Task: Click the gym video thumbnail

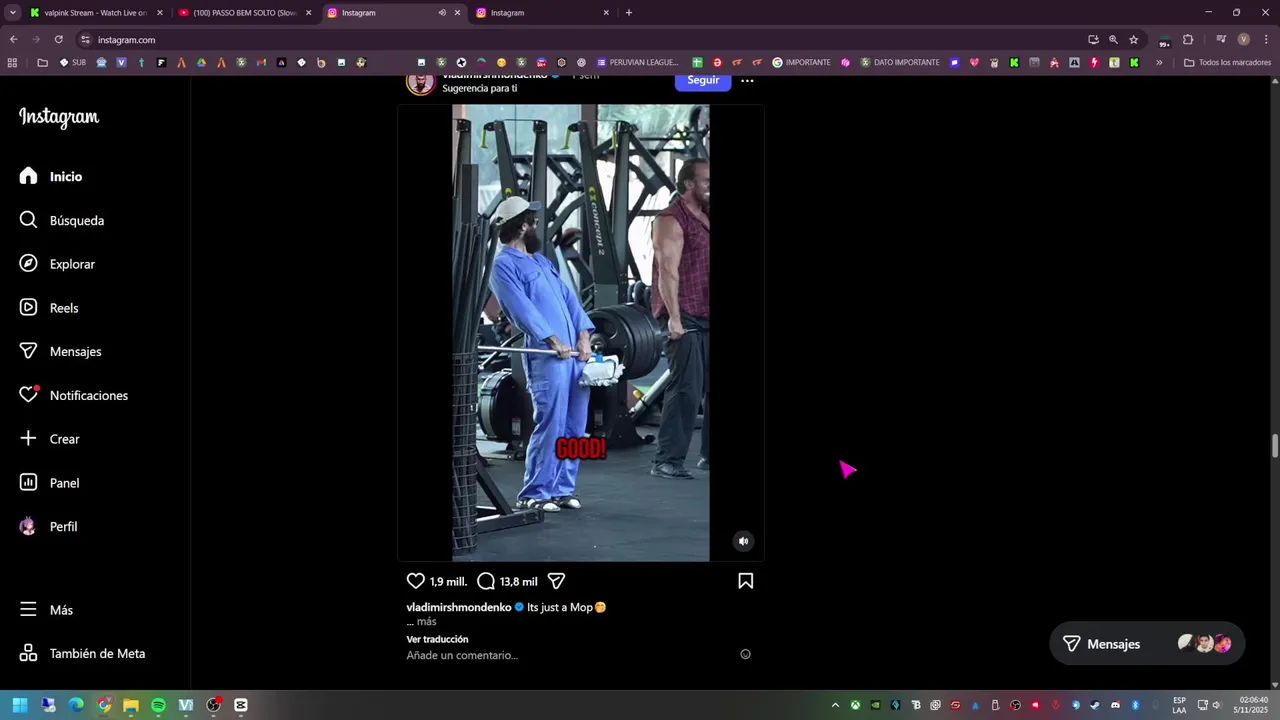Action: [581, 333]
